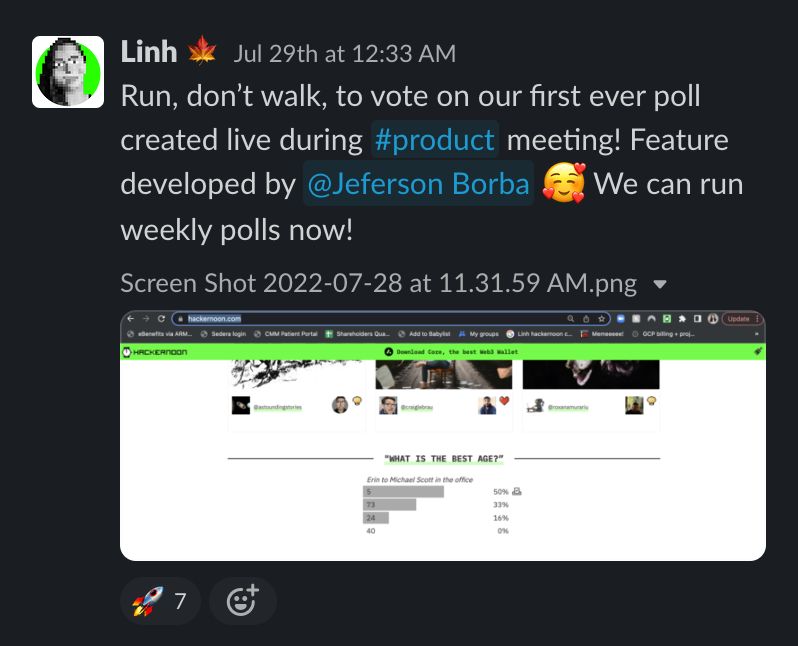The height and width of the screenshot is (646, 798).
Task: Click the @Jeferson Borba mention
Action: point(417,185)
